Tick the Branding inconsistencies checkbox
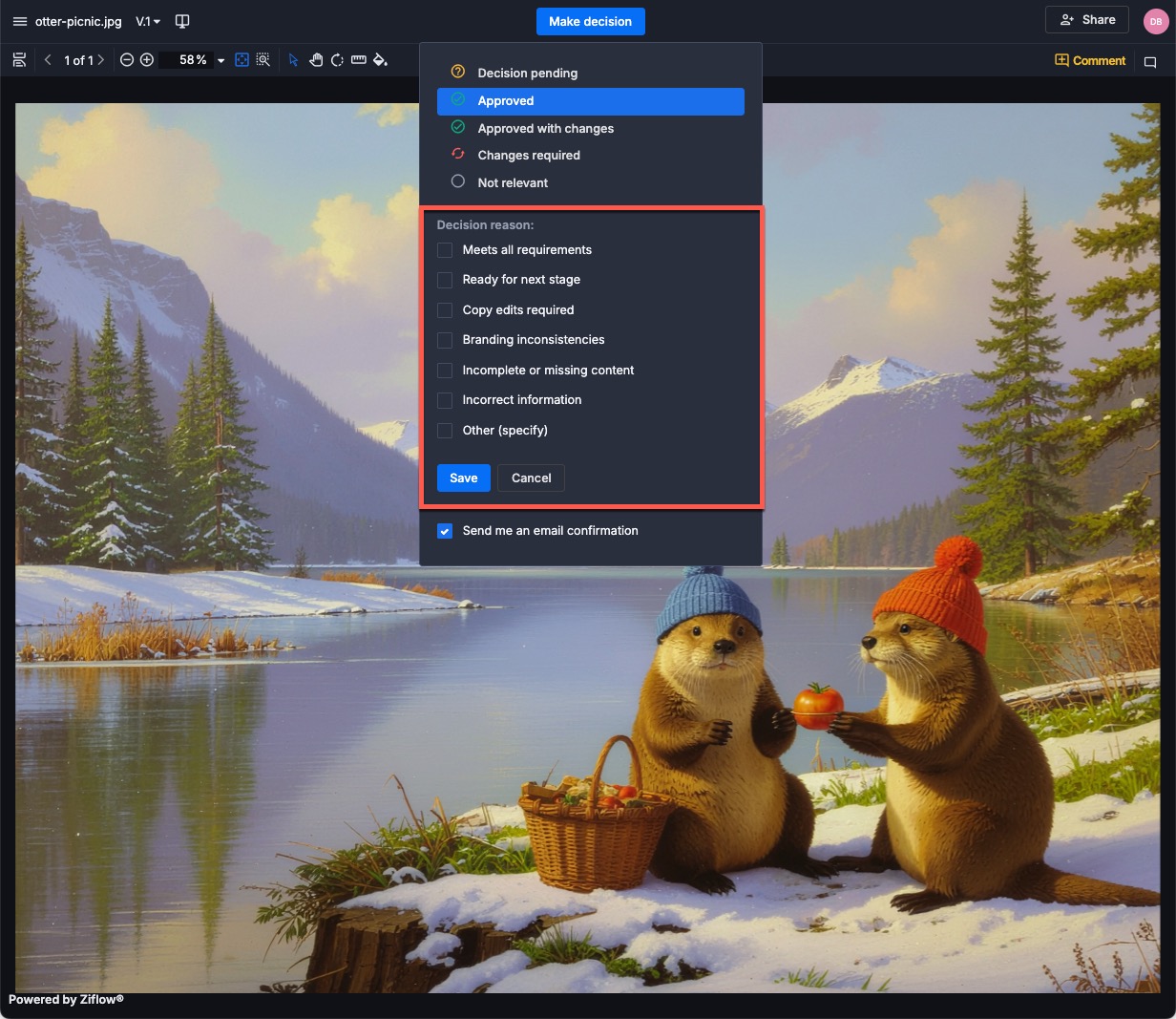Screen dimensions: 1176x1019 (445, 340)
